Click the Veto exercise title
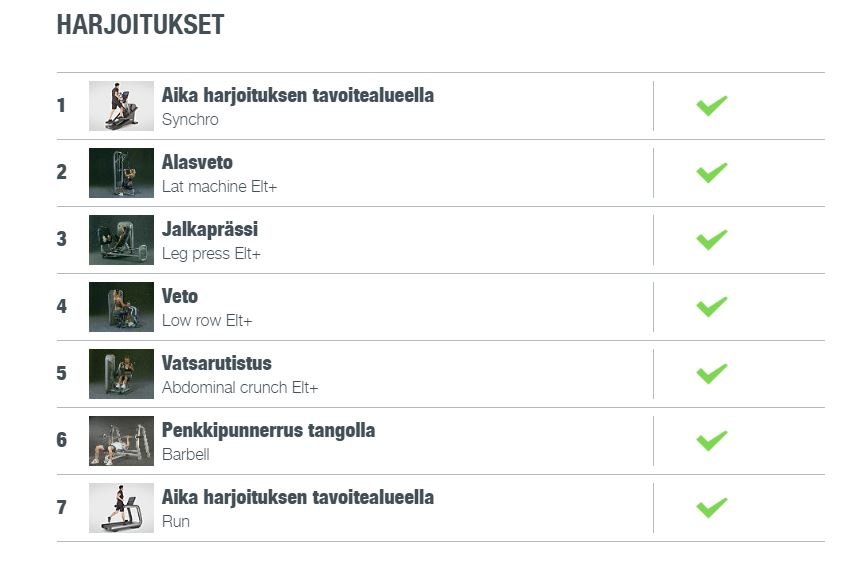This screenshot has width=862, height=566. pos(180,296)
